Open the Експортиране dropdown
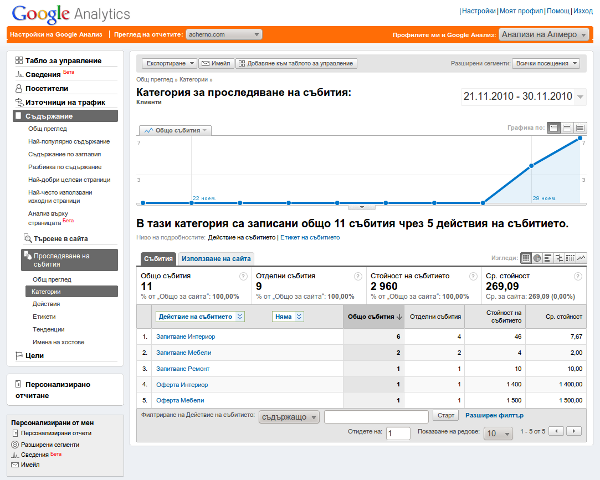The height and width of the screenshot is (480, 600). pyautogui.click(x=170, y=63)
